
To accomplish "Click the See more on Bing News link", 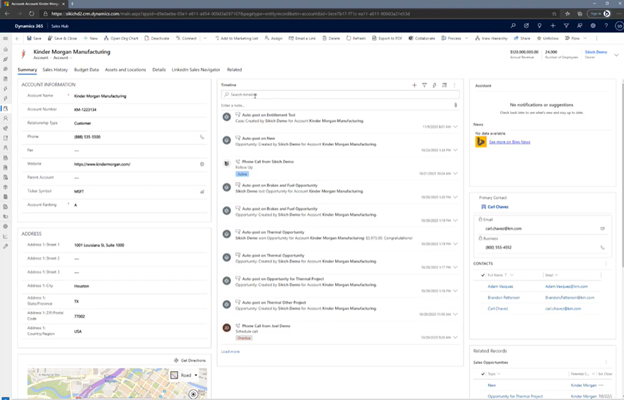I will tap(510, 143).
